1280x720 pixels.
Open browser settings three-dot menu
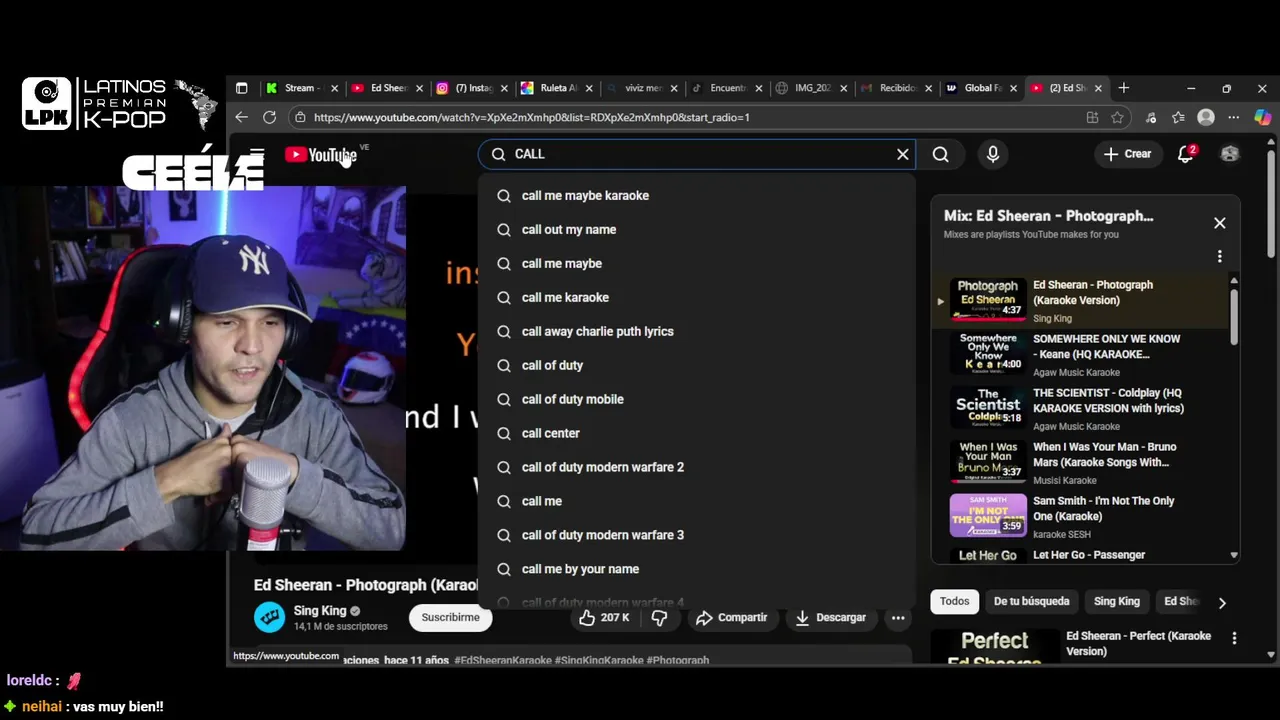[1234, 117]
